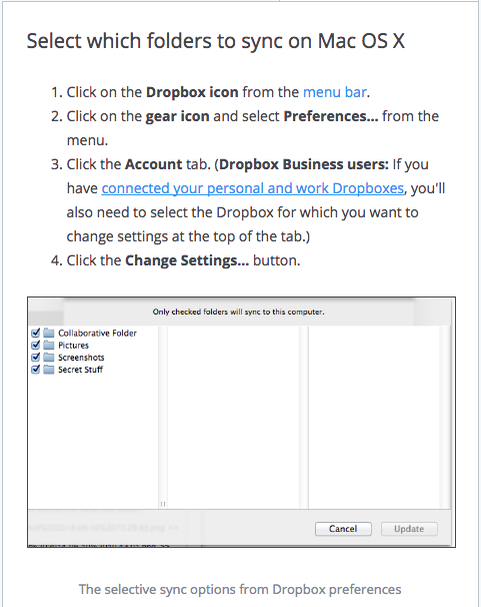481x607 pixels.
Task: Follow 'connected your personal and work Dropboxes' link
Action: click(252, 188)
